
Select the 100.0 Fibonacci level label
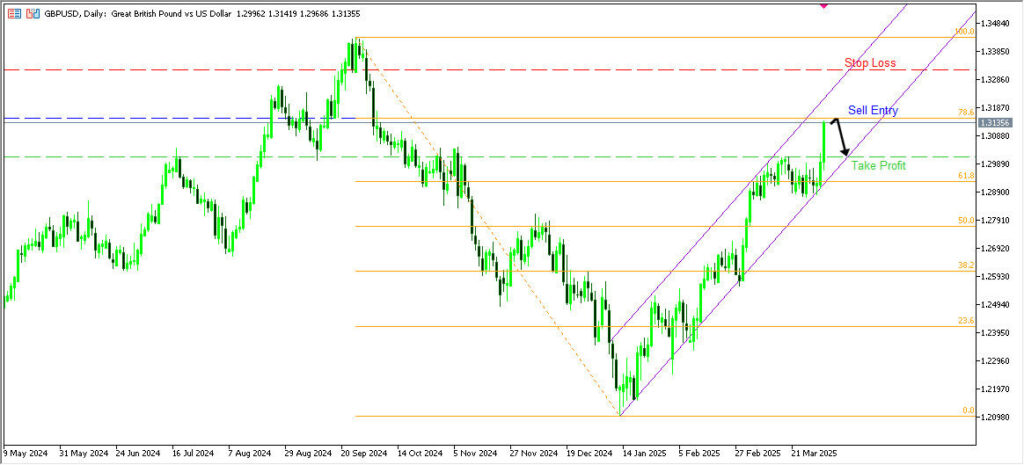coord(963,32)
